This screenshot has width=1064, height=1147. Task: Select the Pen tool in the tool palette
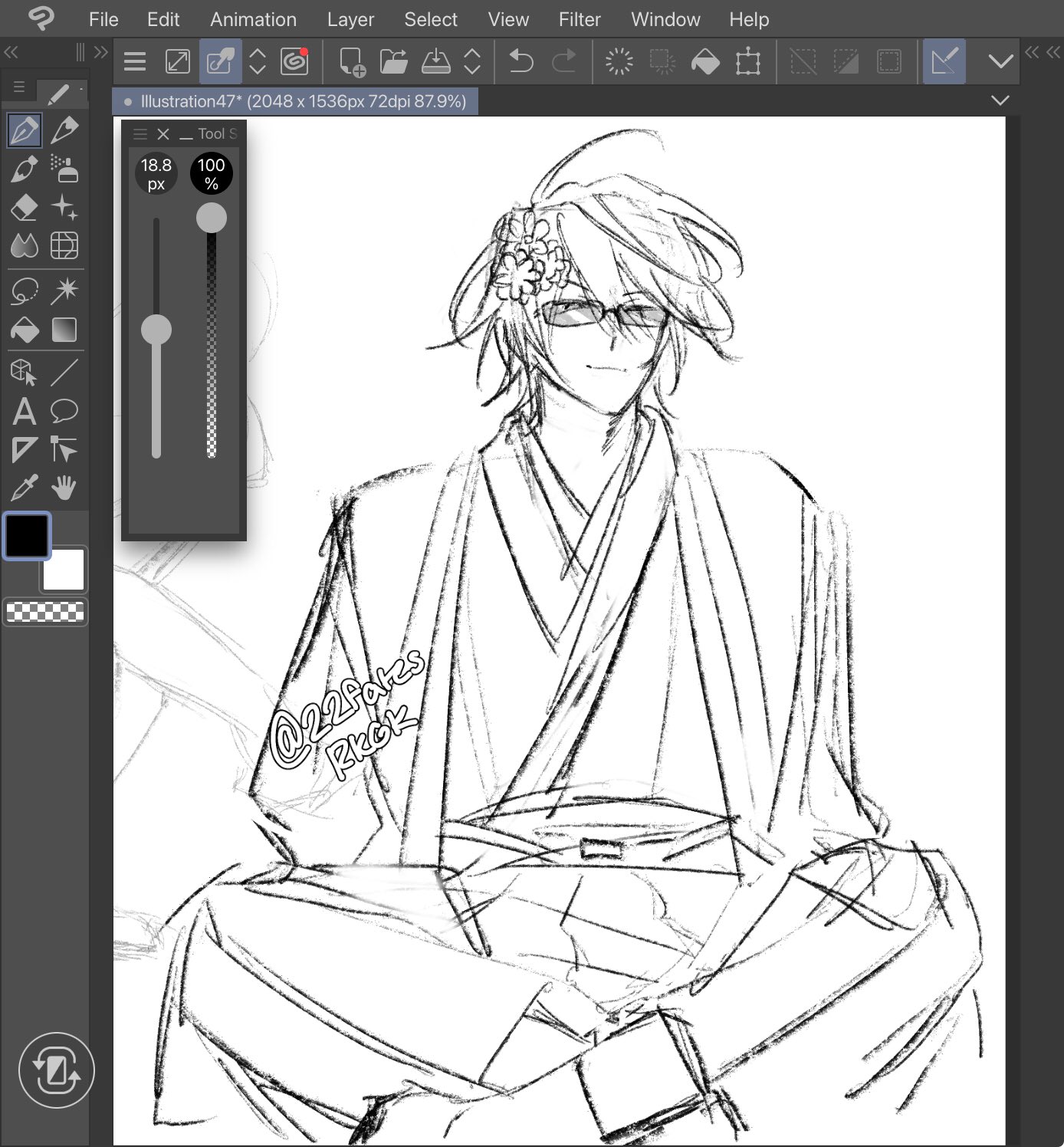(x=25, y=130)
